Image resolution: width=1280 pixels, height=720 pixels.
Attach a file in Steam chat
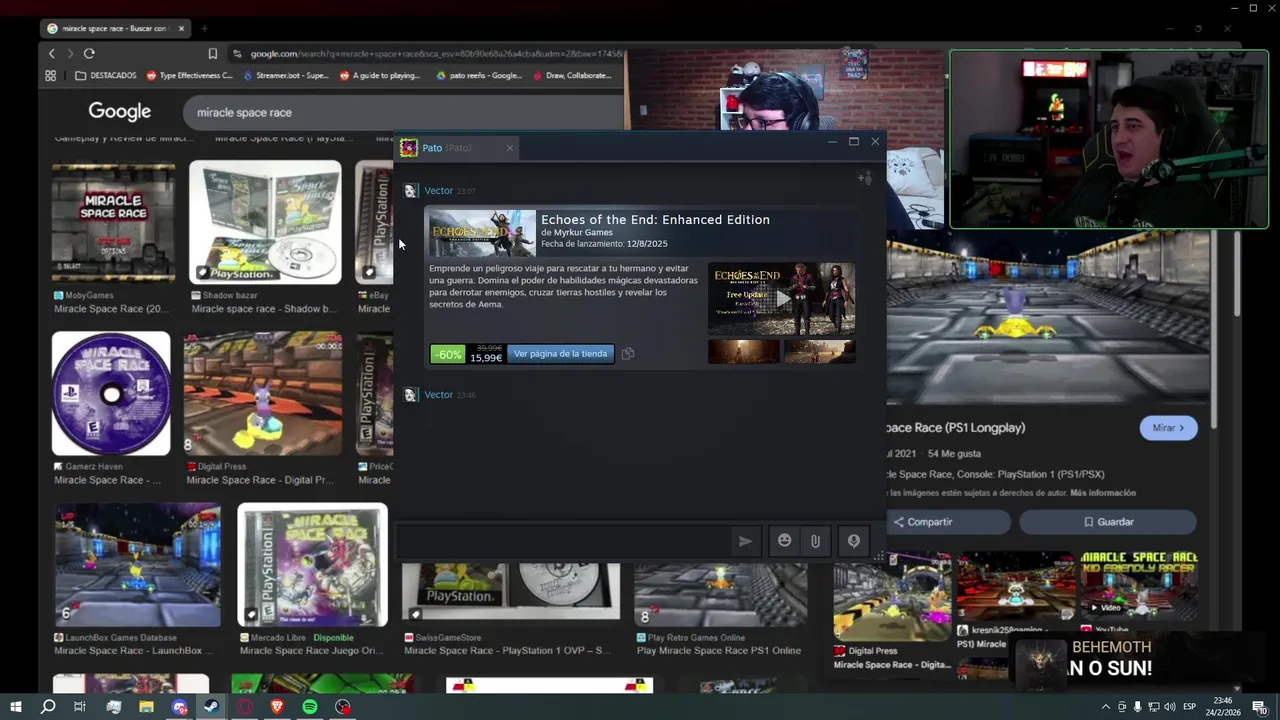coord(815,541)
